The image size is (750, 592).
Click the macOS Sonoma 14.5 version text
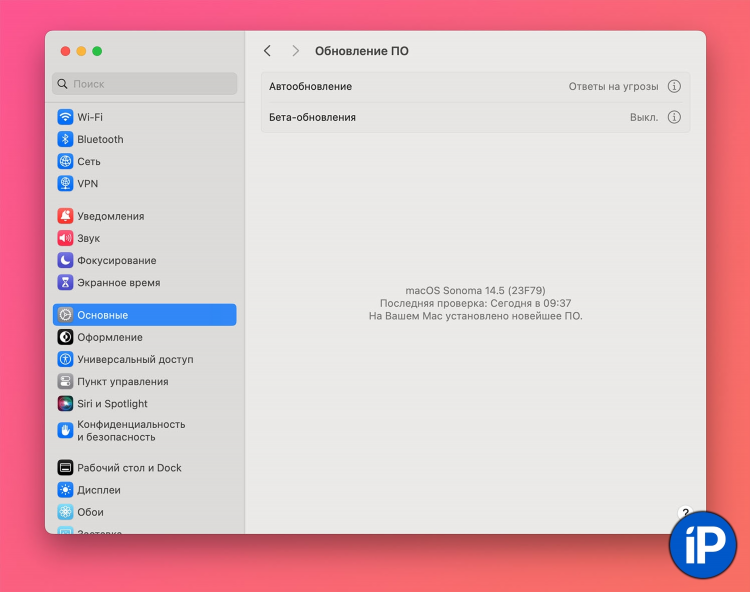(x=475, y=290)
